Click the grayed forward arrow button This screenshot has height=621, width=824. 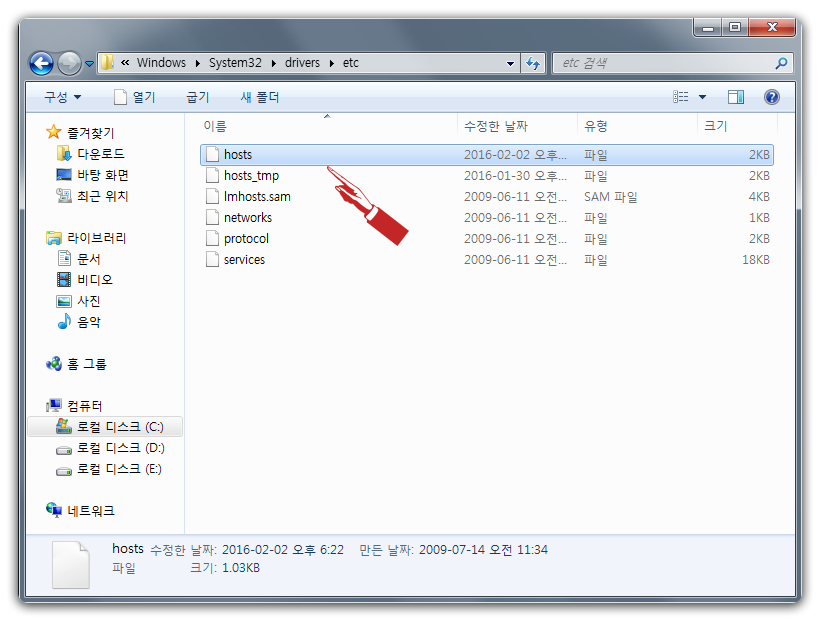69,64
